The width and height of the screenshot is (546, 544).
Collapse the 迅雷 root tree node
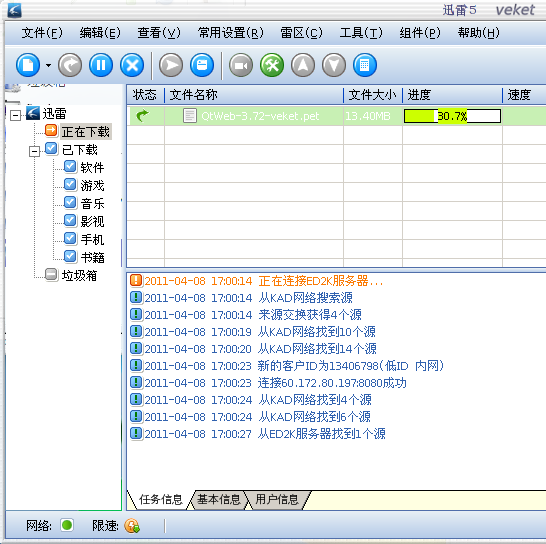[x=15, y=115]
